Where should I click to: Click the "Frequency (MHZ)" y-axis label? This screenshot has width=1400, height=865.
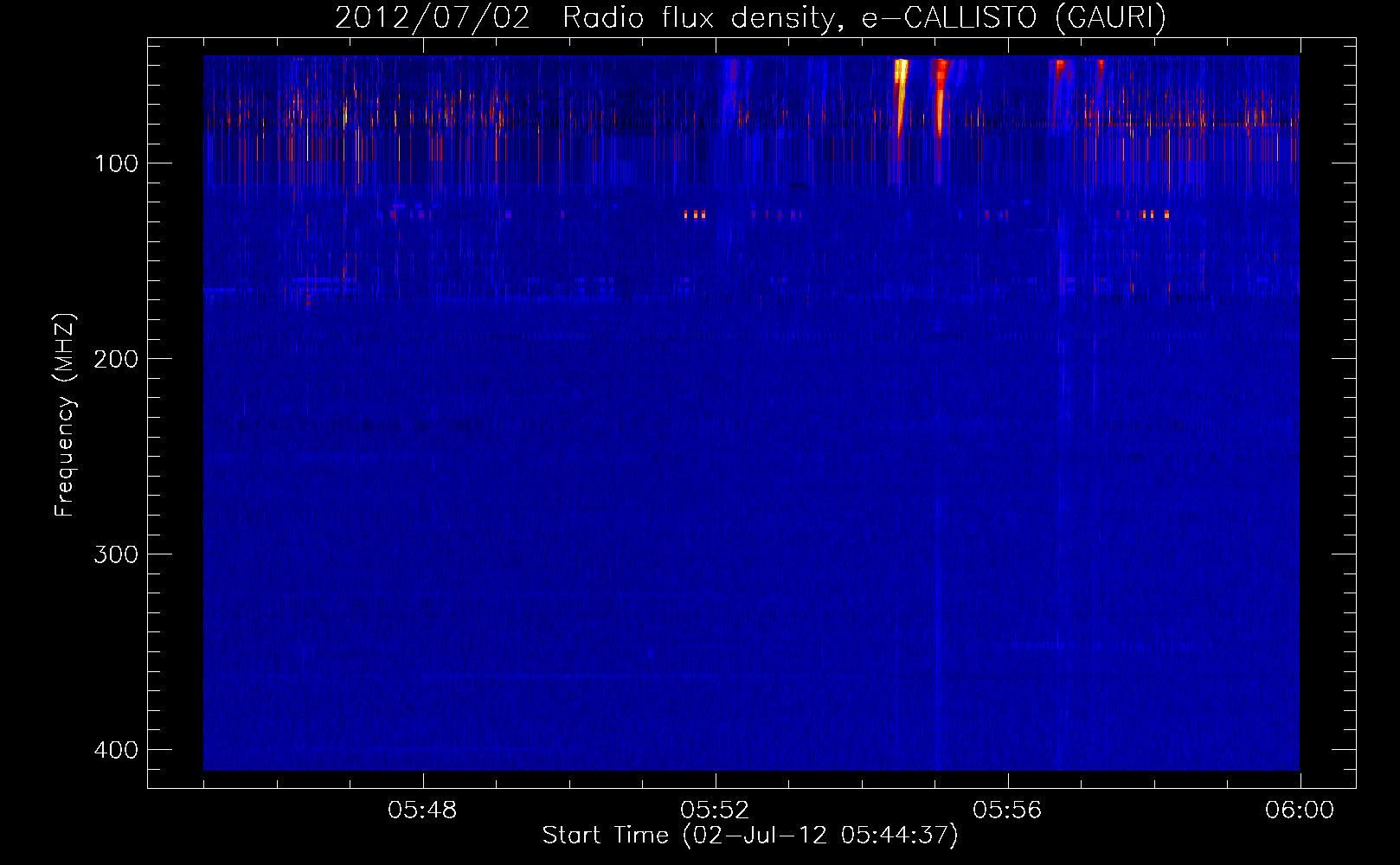(x=65, y=415)
